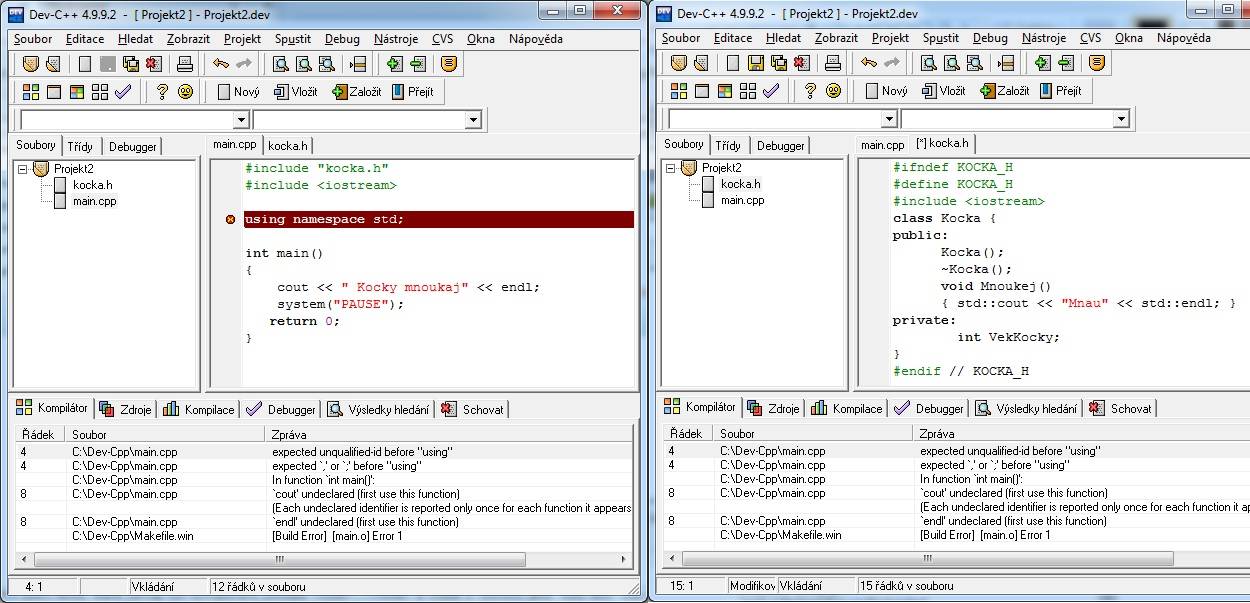This screenshot has width=1250, height=603.
Task: Click Rebuild All grid icon in right window
Action: 748,91
